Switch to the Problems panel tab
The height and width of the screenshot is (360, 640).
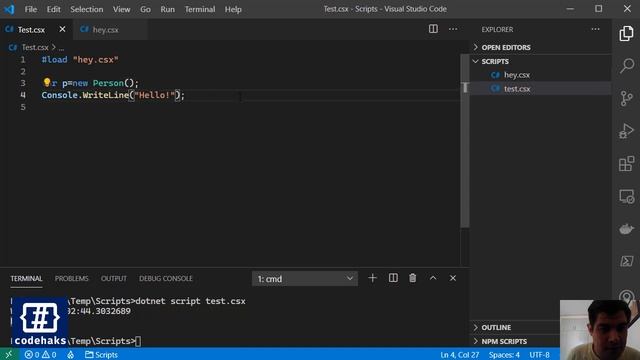[x=71, y=278]
